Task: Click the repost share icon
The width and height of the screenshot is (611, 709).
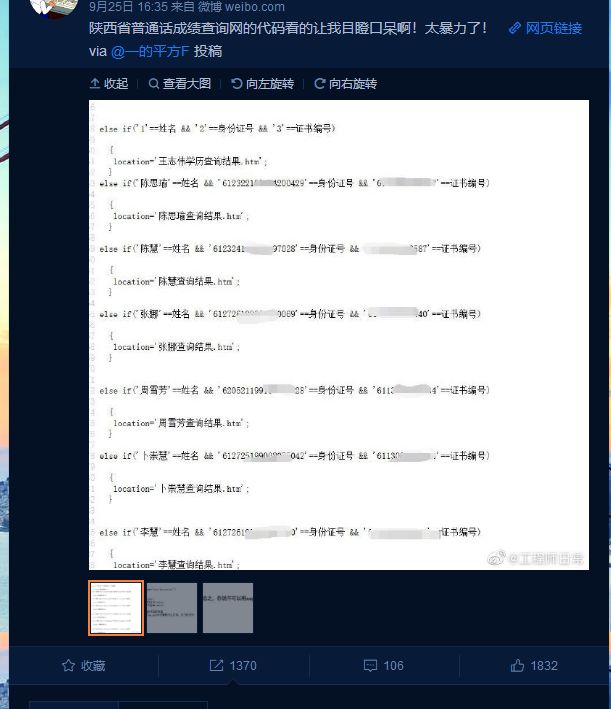Action: (x=217, y=666)
